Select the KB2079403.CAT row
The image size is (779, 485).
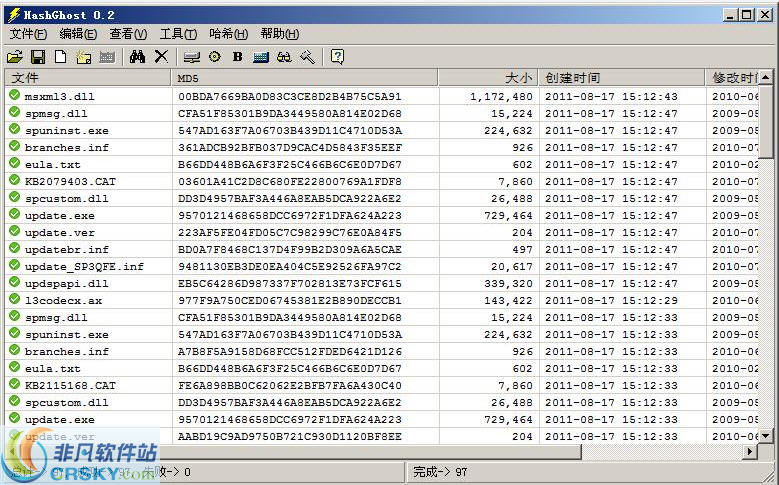pyautogui.click(x=70, y=181)
